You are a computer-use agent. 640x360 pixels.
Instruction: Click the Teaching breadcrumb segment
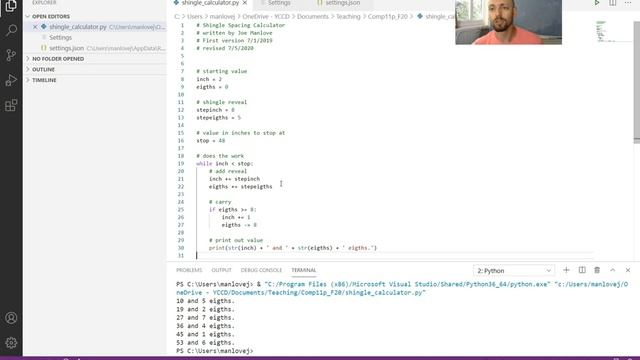348,17
